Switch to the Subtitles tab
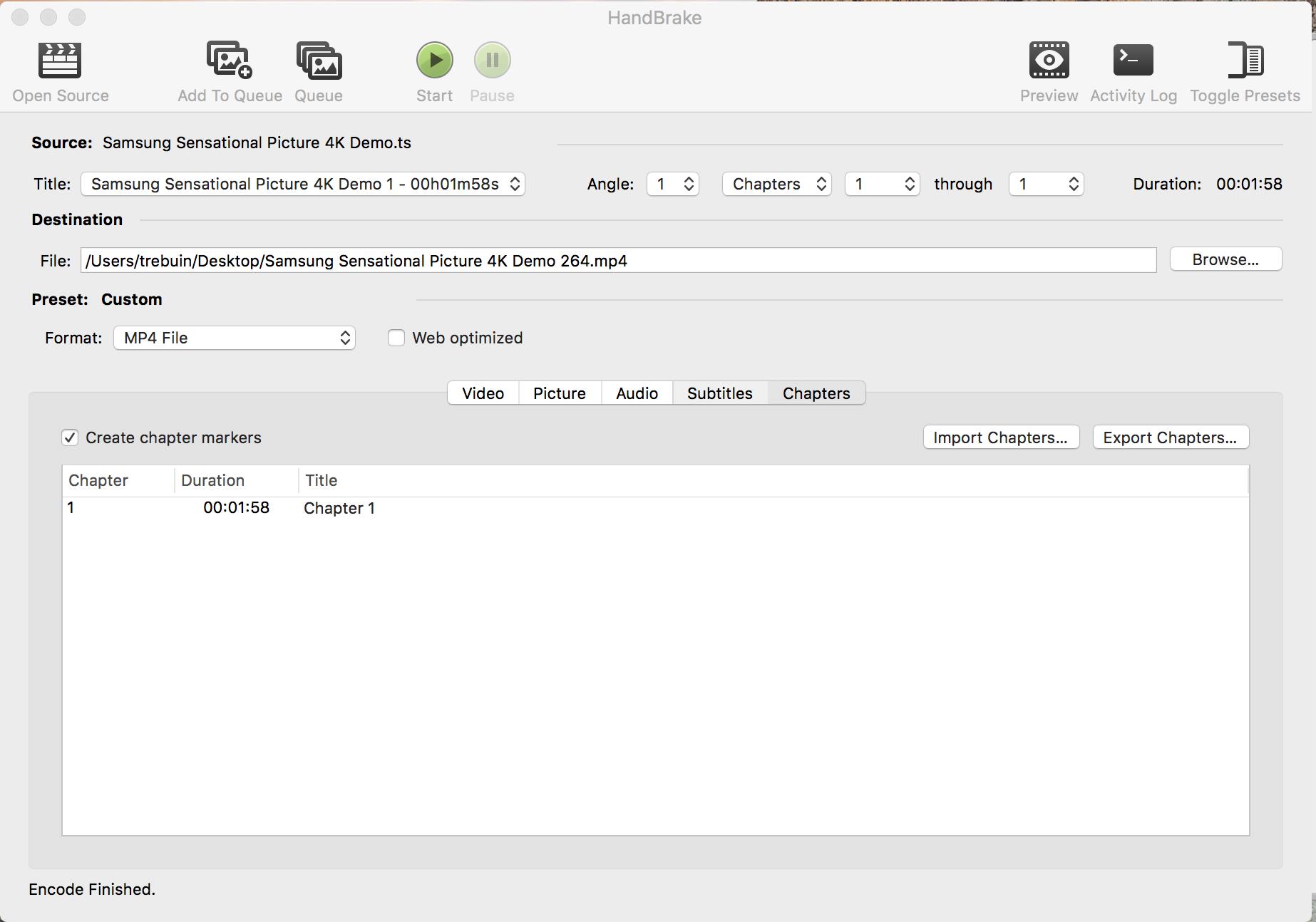This screenshot has height=922, width=1316. tap(720, 393)
